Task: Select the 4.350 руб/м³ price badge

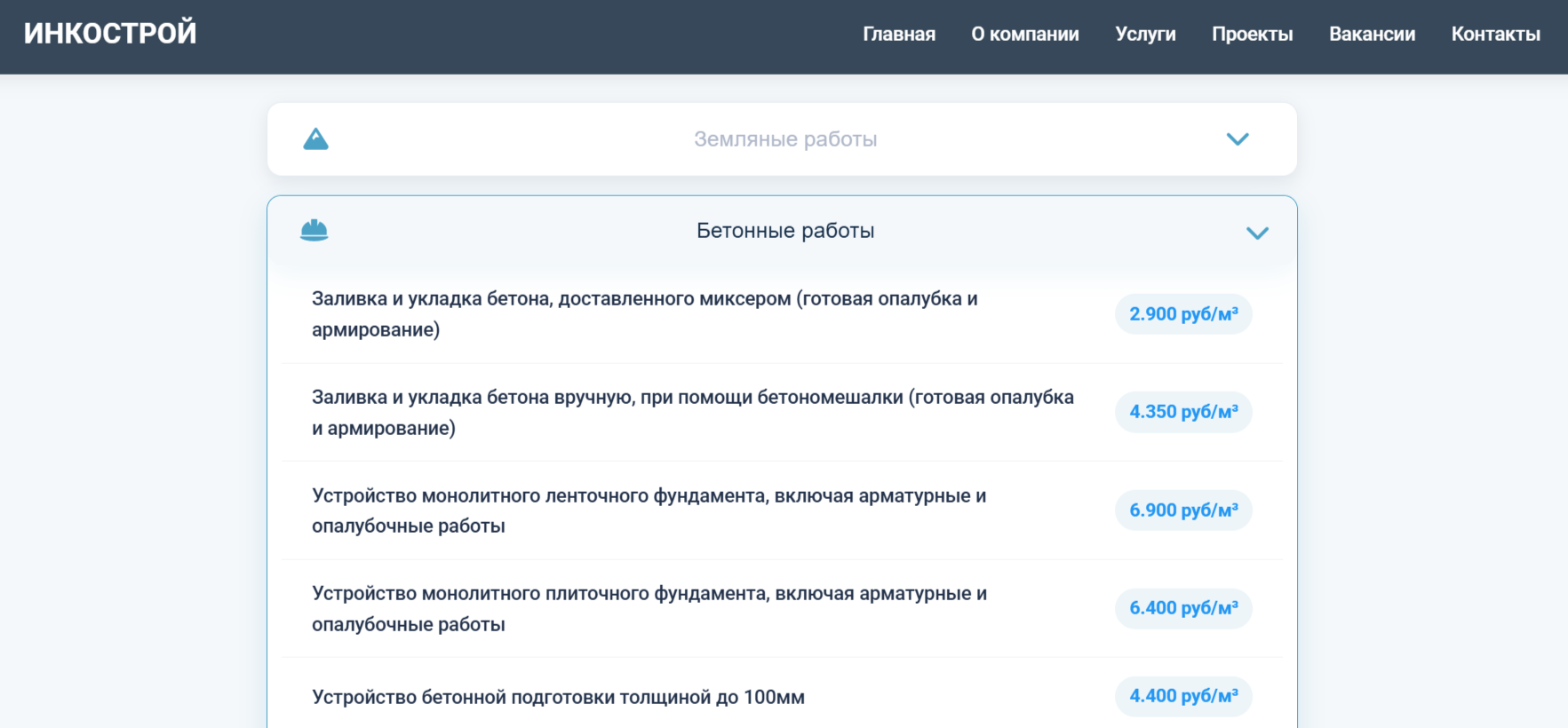Action: [x=1183, y=412]
